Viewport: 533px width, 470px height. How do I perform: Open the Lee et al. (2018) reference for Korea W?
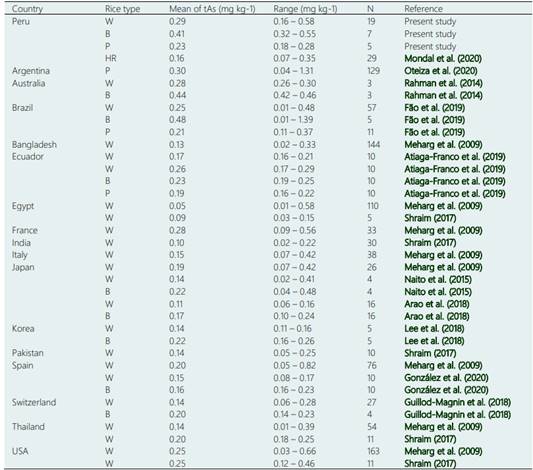click(x=434, y=329)
